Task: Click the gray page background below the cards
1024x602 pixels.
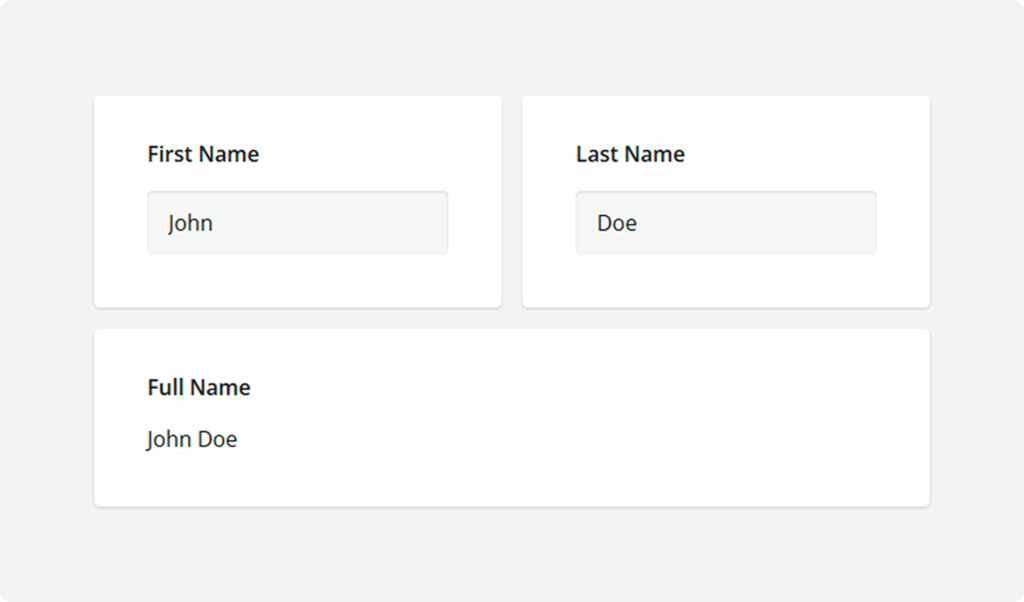Action: pos(512,555)
